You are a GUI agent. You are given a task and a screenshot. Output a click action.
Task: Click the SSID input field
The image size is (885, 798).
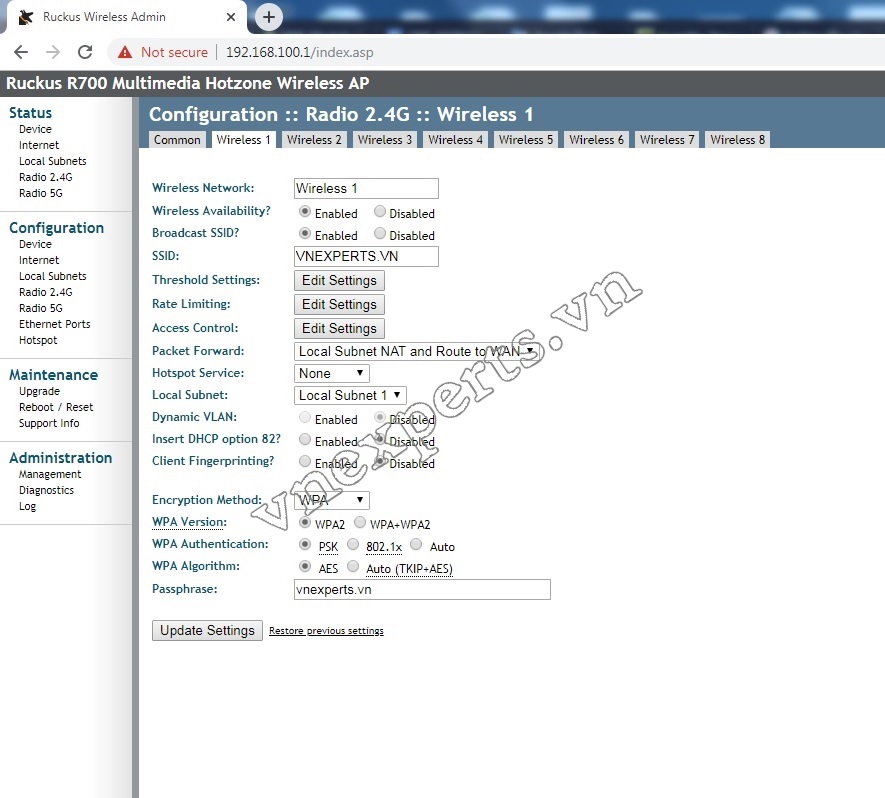[x=366, y=256]
